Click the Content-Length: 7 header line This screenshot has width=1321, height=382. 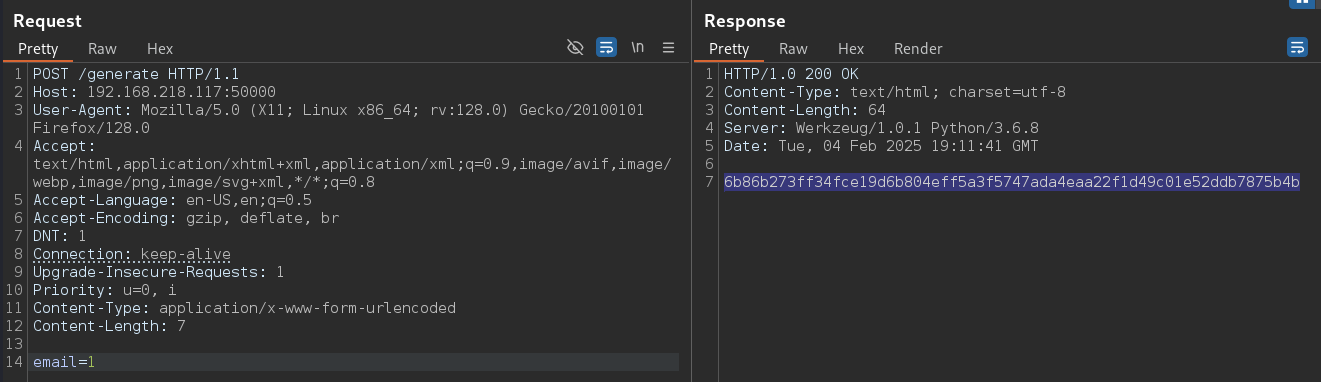[109, 326]
